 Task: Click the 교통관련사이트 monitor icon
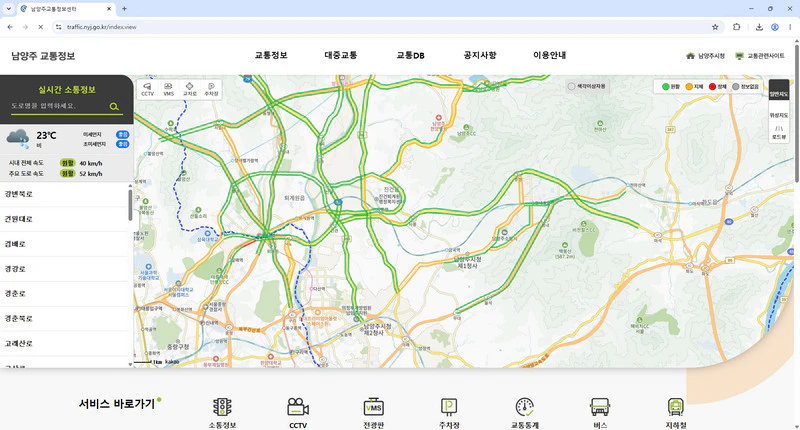point(739,56)
